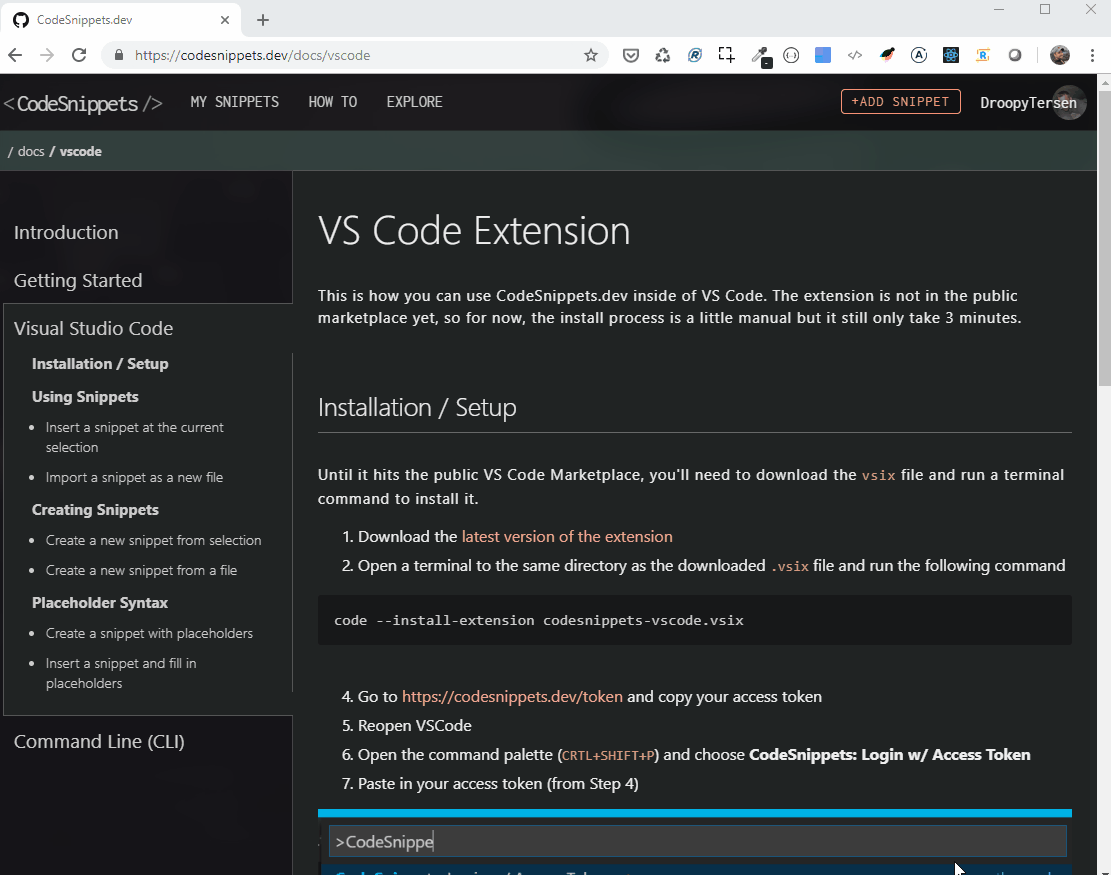Select Visual Studio Code sidebar section
Viewport: 1111px width, 875px height.
coord(94,329)
